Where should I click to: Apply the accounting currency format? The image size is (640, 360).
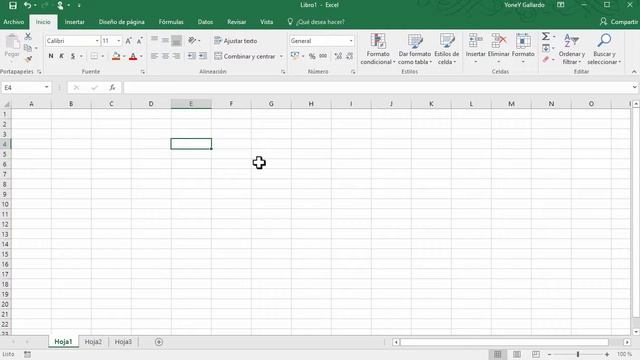coord(295,56)
